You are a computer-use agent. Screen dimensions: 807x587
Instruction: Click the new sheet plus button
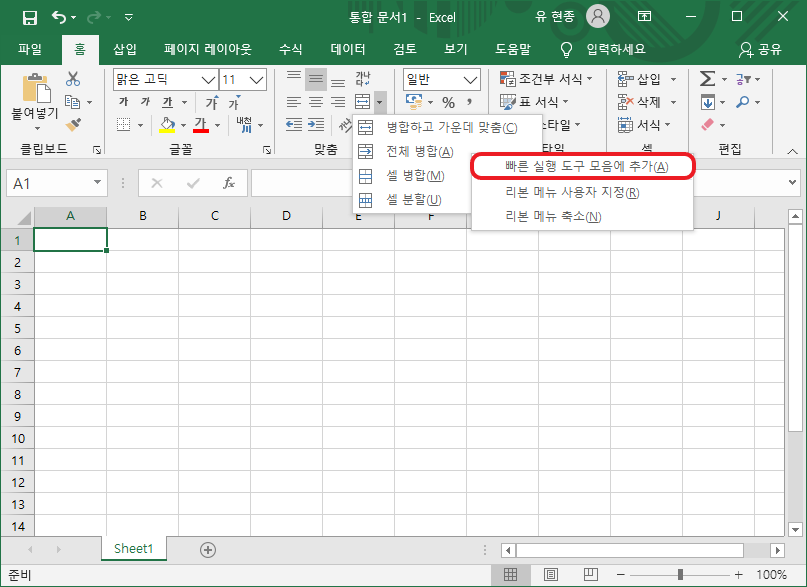point(208,549)
